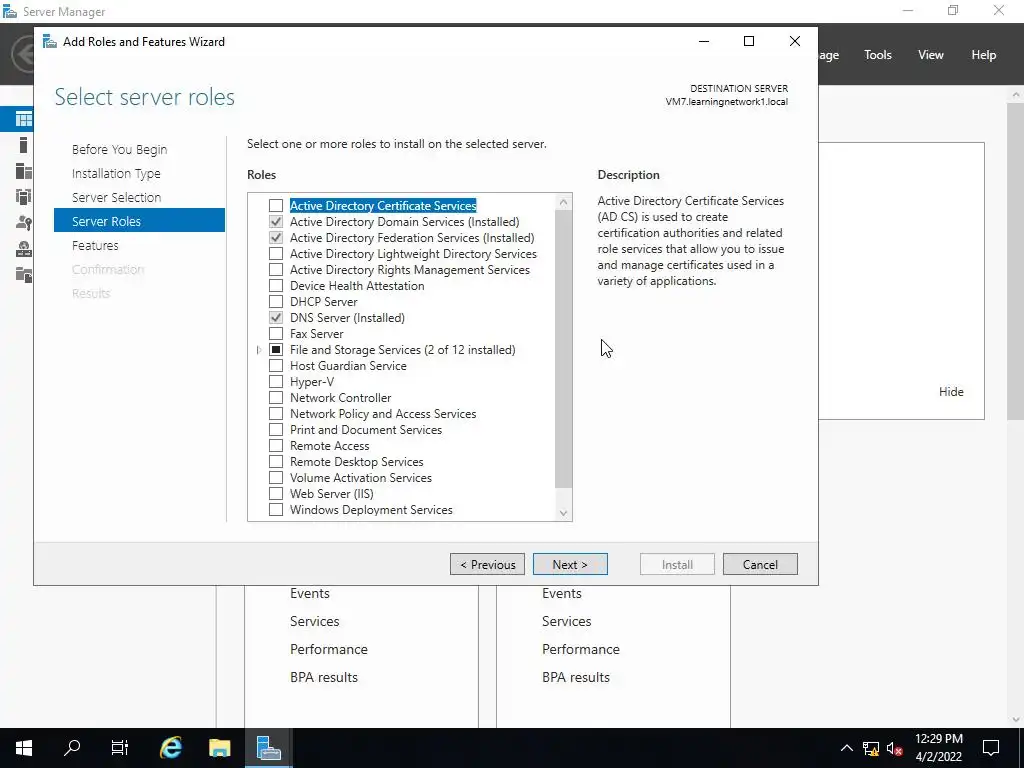Open the Dashboard icon in Server Manager sidebar
Screen dimensions: 1024x768
24,119
